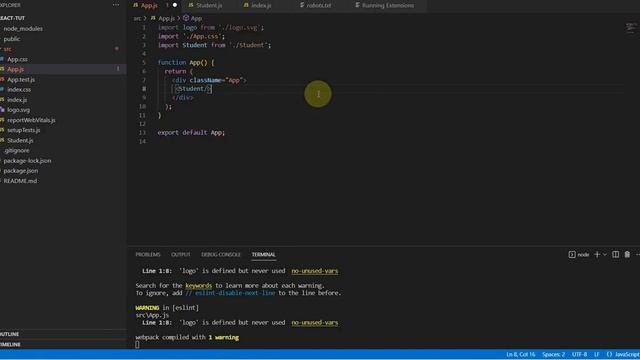Change indentation via Spaces: 2
This screenshot has height=360, width=640.
[553, 354]
